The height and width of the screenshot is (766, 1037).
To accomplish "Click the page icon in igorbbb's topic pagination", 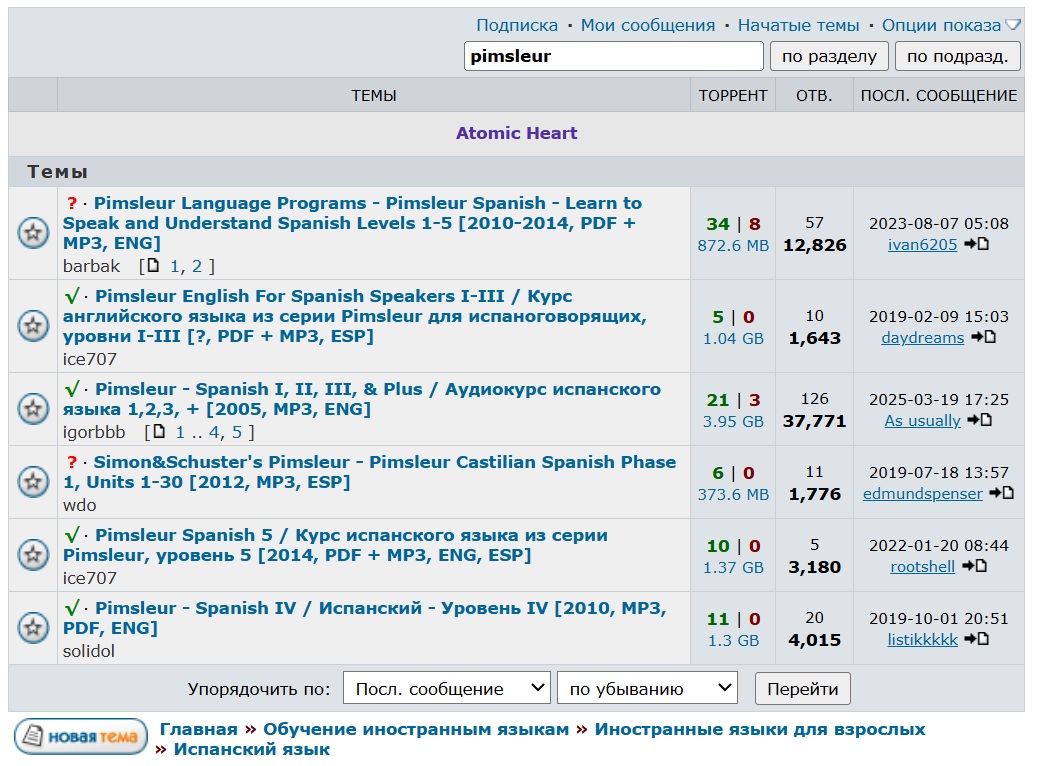I will [x=159, y=432].
